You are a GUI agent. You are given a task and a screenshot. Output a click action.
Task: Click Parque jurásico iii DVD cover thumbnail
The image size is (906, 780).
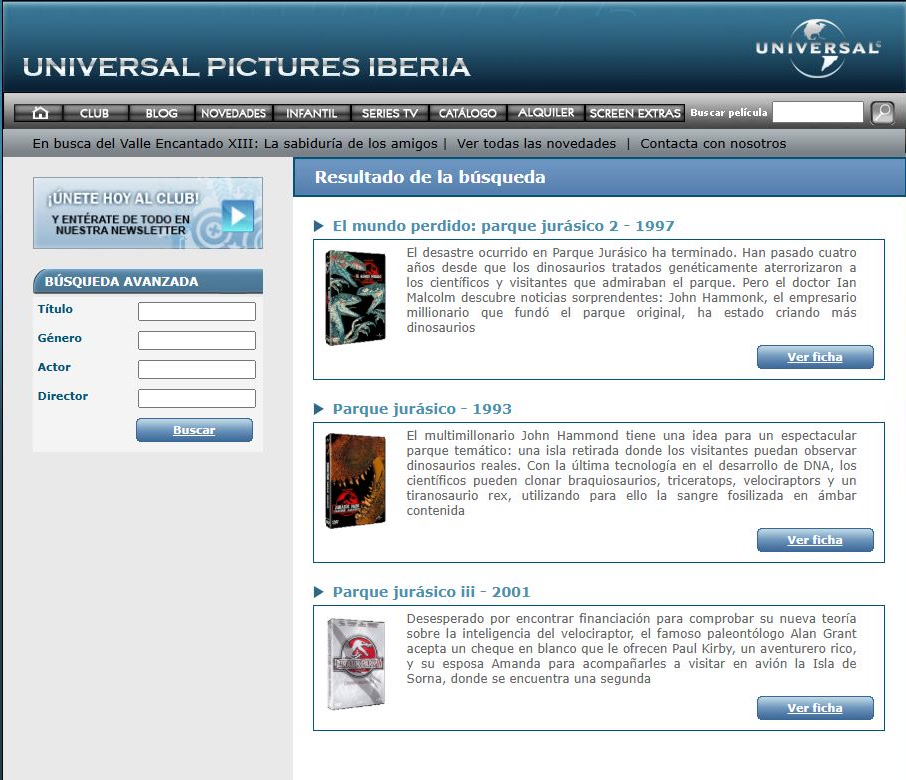tap(355, 664)
